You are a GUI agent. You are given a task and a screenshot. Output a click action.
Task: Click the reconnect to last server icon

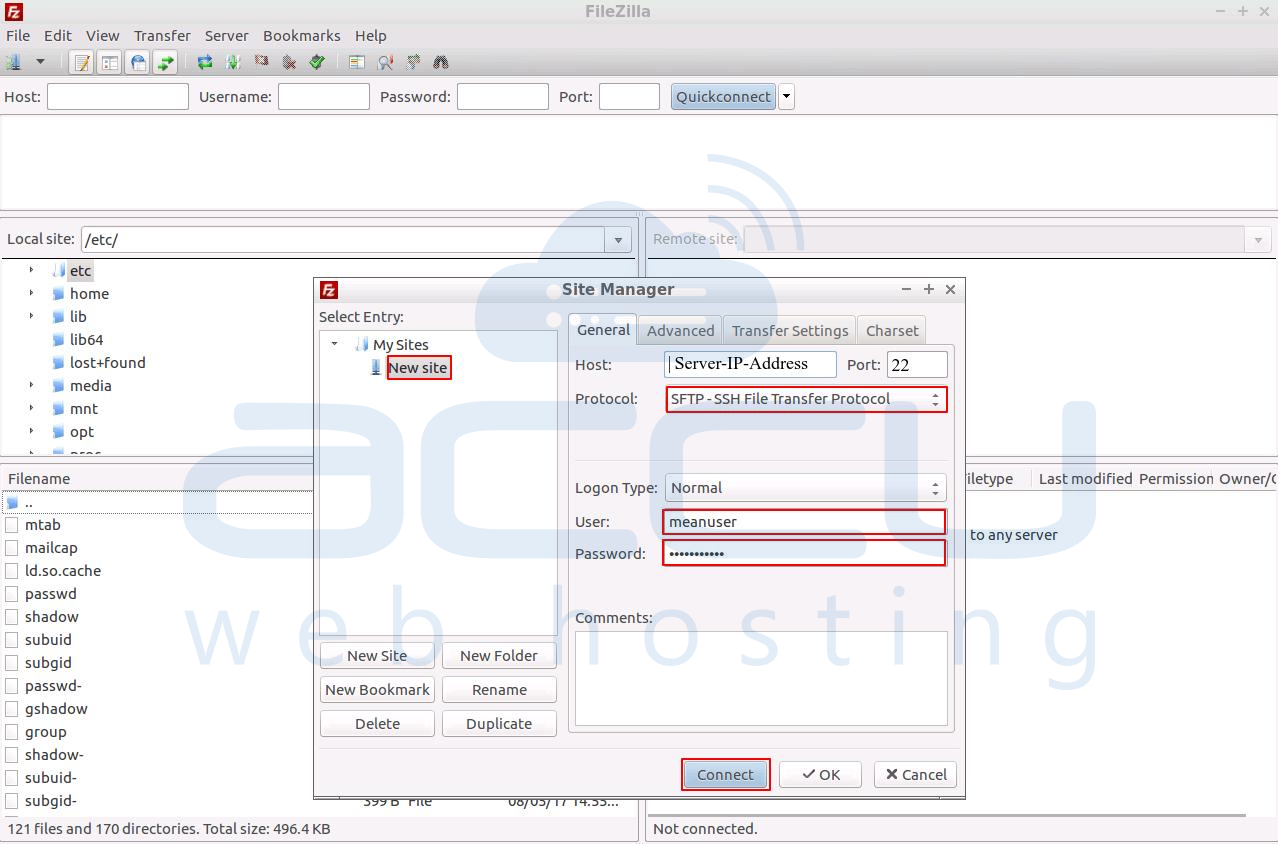coord(317,62)
